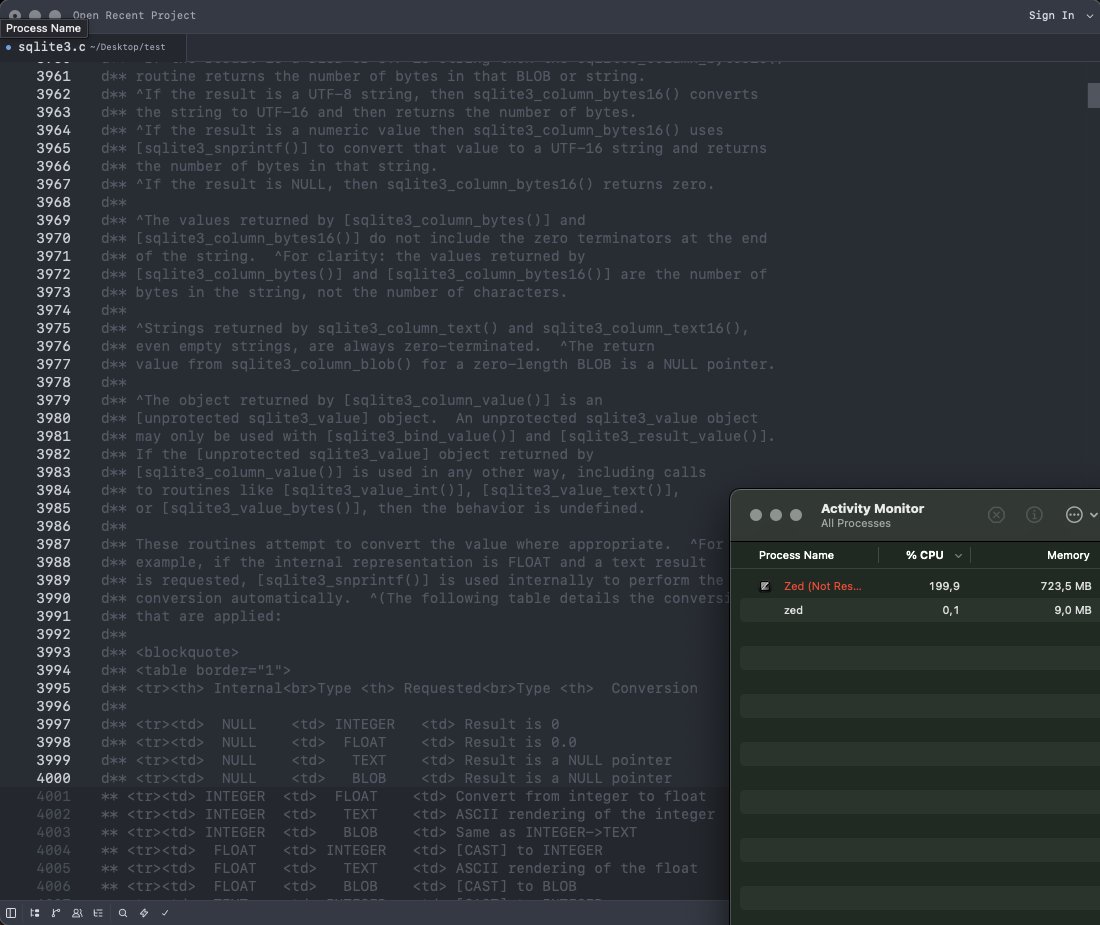Click line number 3961 in the gutter
Screen dimensions: 1100x925
[x=53, y=76]
